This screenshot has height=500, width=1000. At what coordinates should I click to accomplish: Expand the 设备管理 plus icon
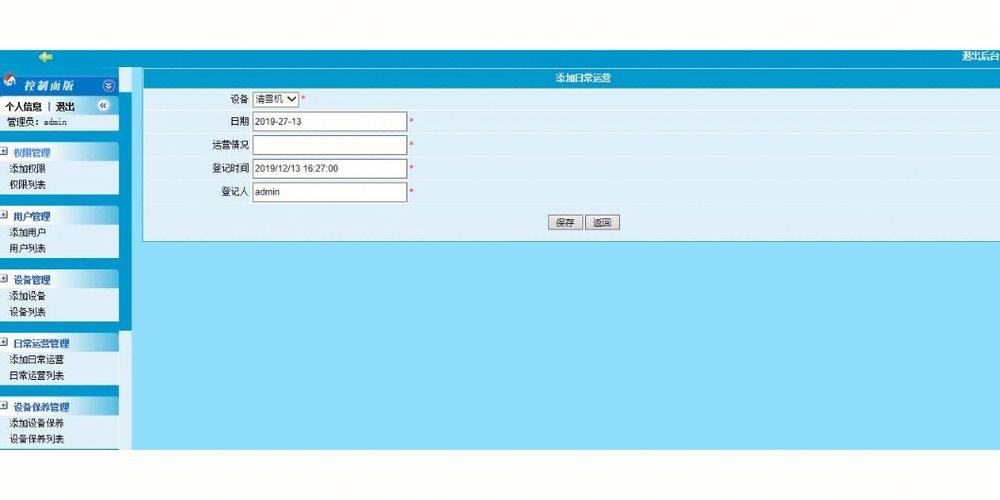[x=4, y=279]
